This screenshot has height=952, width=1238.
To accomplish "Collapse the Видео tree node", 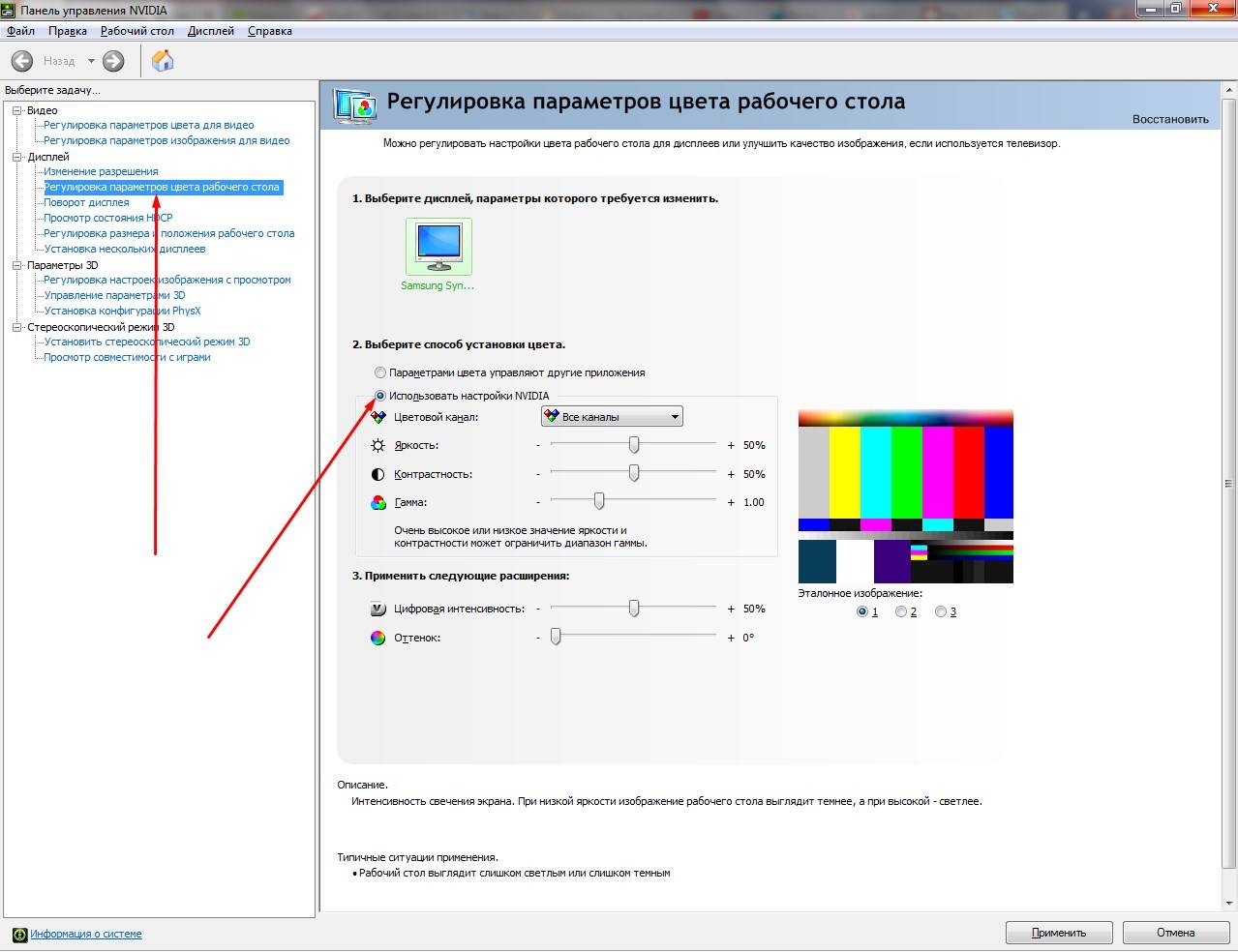I will [x=17, y=110].
